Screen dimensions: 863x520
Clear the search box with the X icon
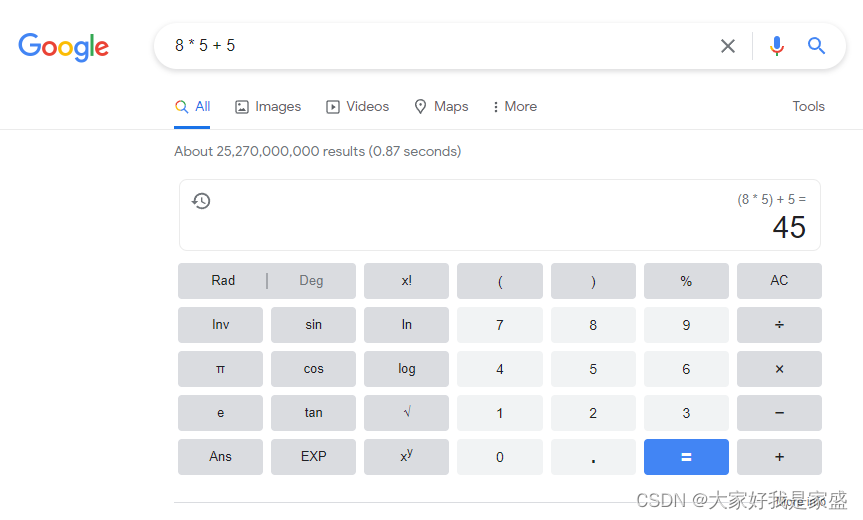[728, 46]
